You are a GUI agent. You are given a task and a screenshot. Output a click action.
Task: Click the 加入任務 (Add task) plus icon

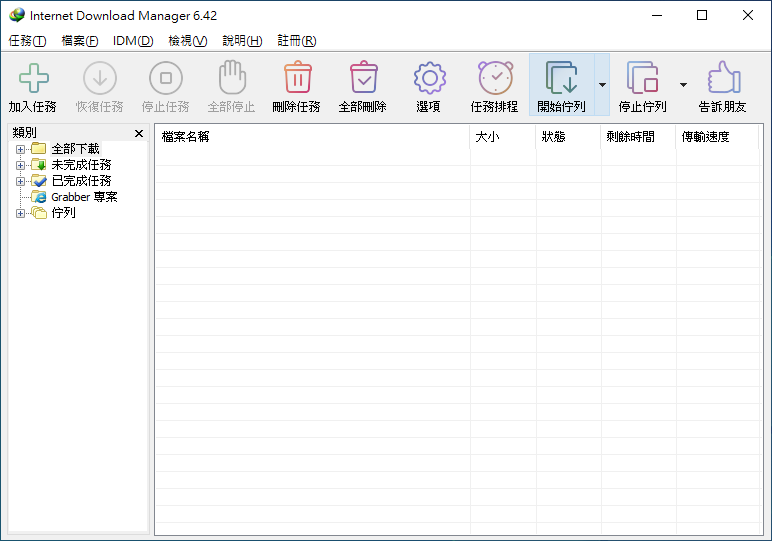pos(33,78)
